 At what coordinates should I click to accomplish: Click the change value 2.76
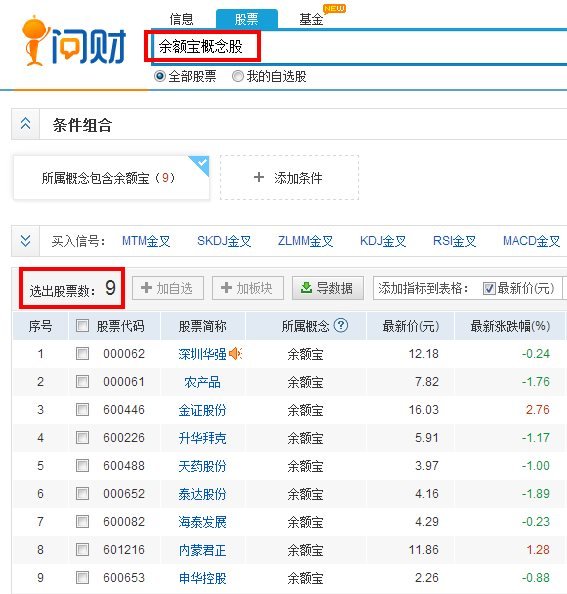[537, 410]
